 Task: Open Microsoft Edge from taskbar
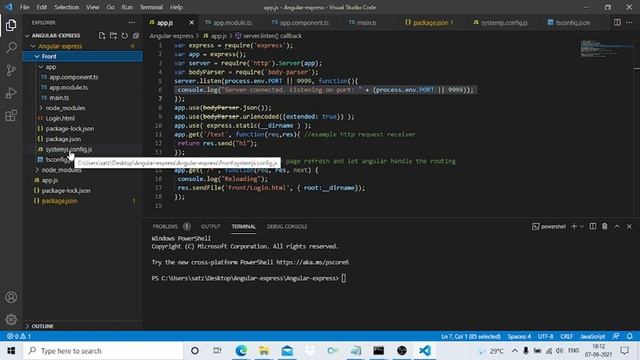(241, 351)
